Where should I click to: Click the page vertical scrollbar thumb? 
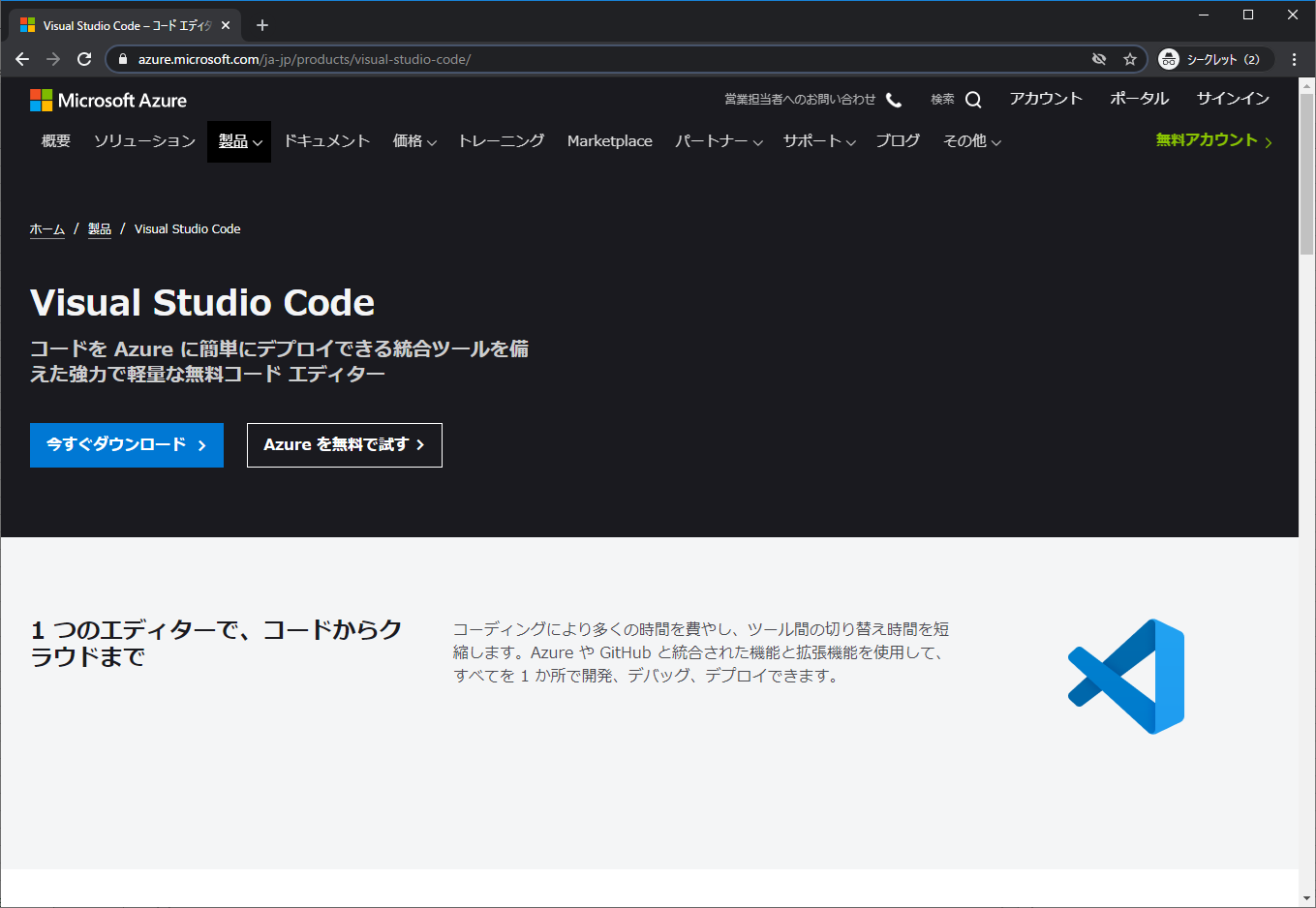coord(1306,172)
